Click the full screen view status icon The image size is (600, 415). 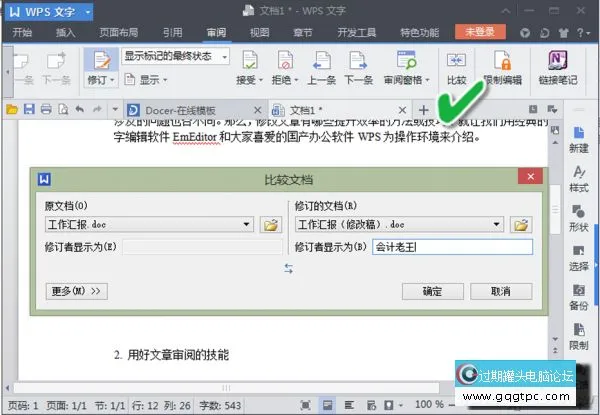click(x=305, y=405)
